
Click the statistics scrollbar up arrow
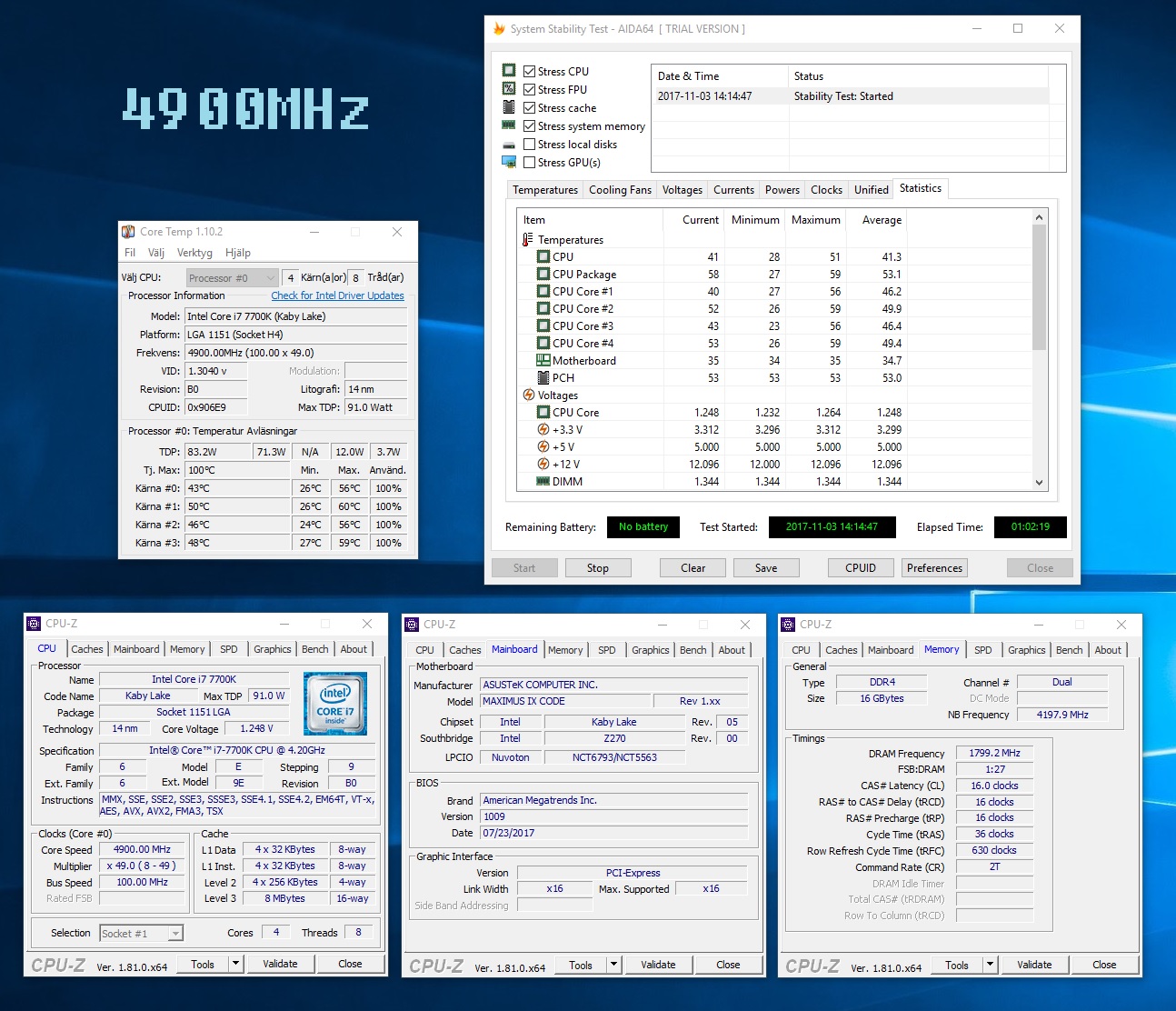coord(1039,217)
